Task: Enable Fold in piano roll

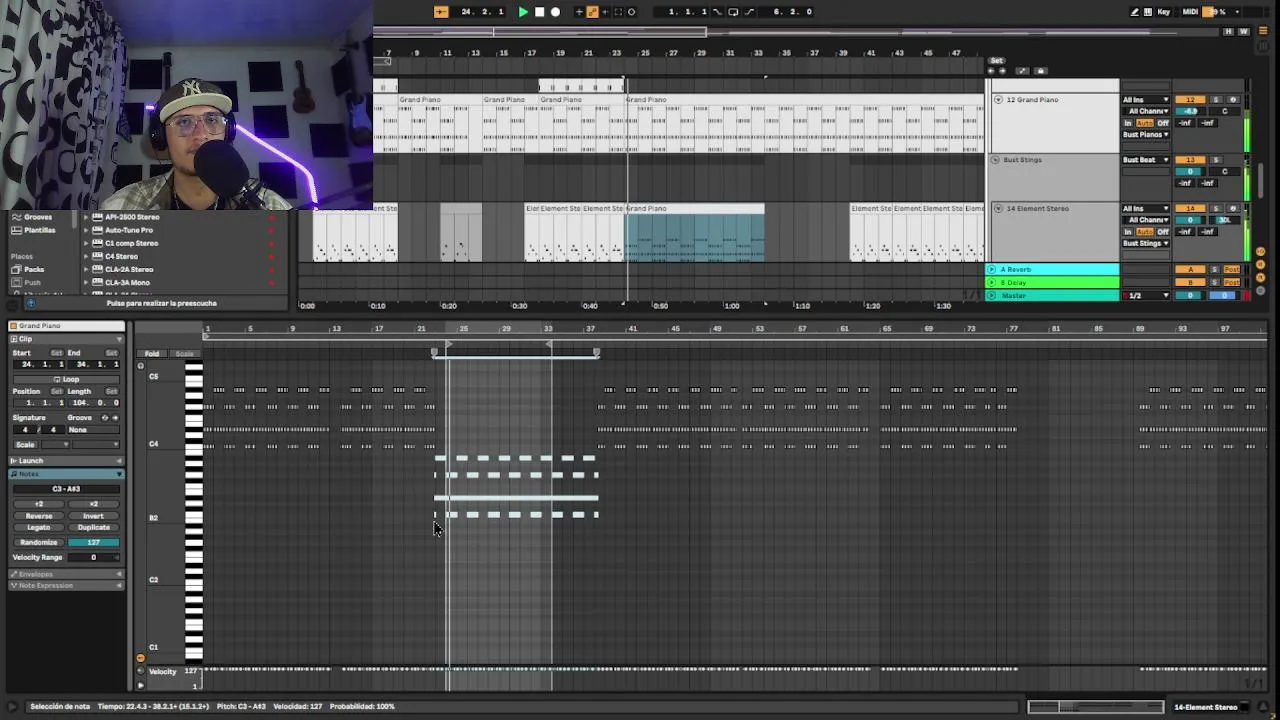Action: (x=152, y=354)
